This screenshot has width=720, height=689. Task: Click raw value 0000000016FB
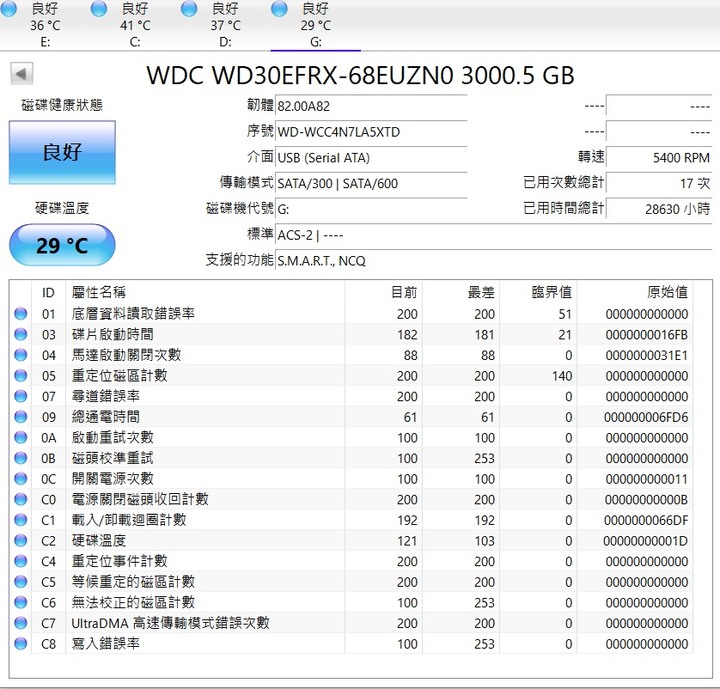pos(647,335)
